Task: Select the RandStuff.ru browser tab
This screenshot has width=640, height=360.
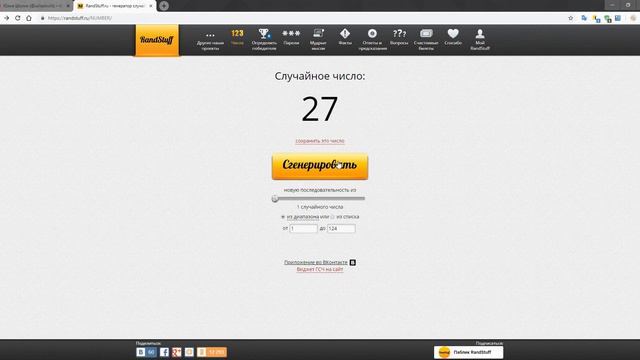Action: tap(114, 6)
